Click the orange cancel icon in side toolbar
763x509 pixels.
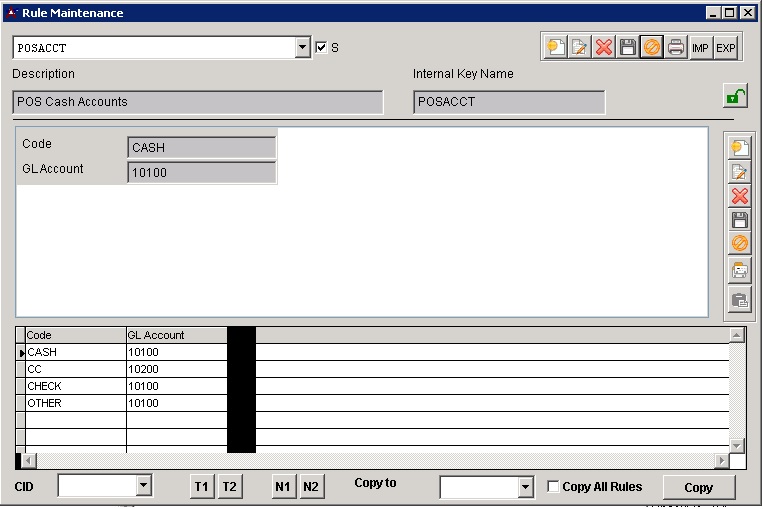(x=740, y=244)
